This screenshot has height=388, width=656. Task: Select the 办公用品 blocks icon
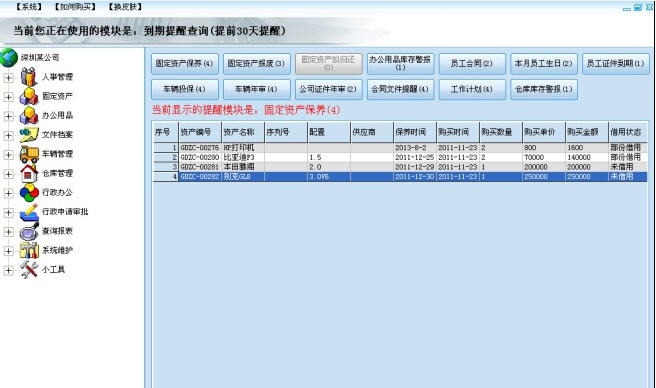(29, 116)
